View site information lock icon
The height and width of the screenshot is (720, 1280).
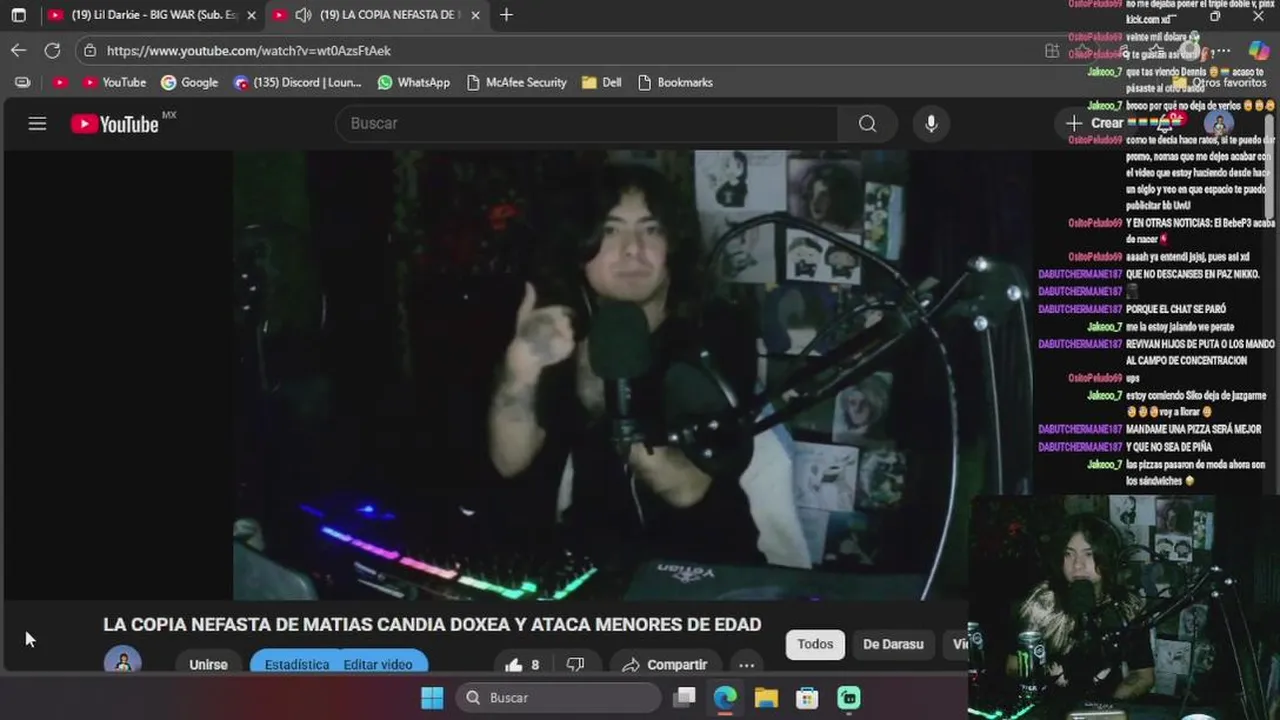[x=90, y=50]
